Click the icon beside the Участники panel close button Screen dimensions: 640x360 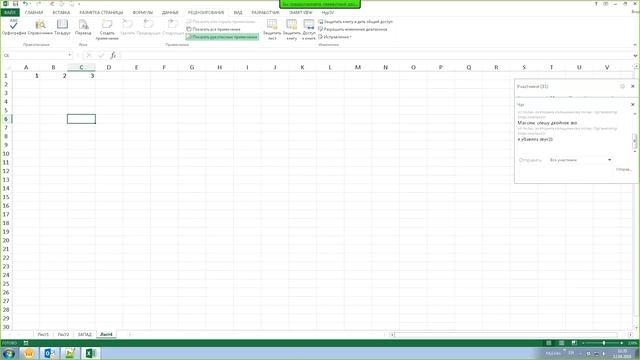point(622,86)
